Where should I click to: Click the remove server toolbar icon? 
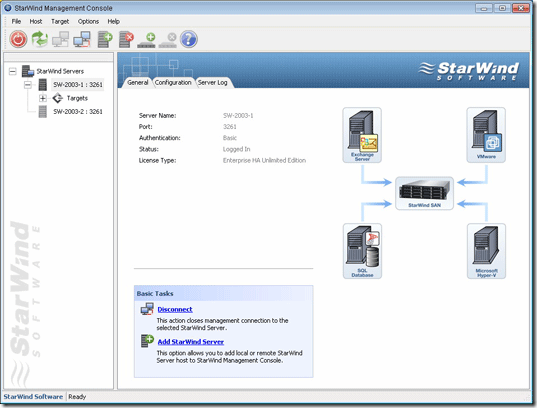(126, 39)
